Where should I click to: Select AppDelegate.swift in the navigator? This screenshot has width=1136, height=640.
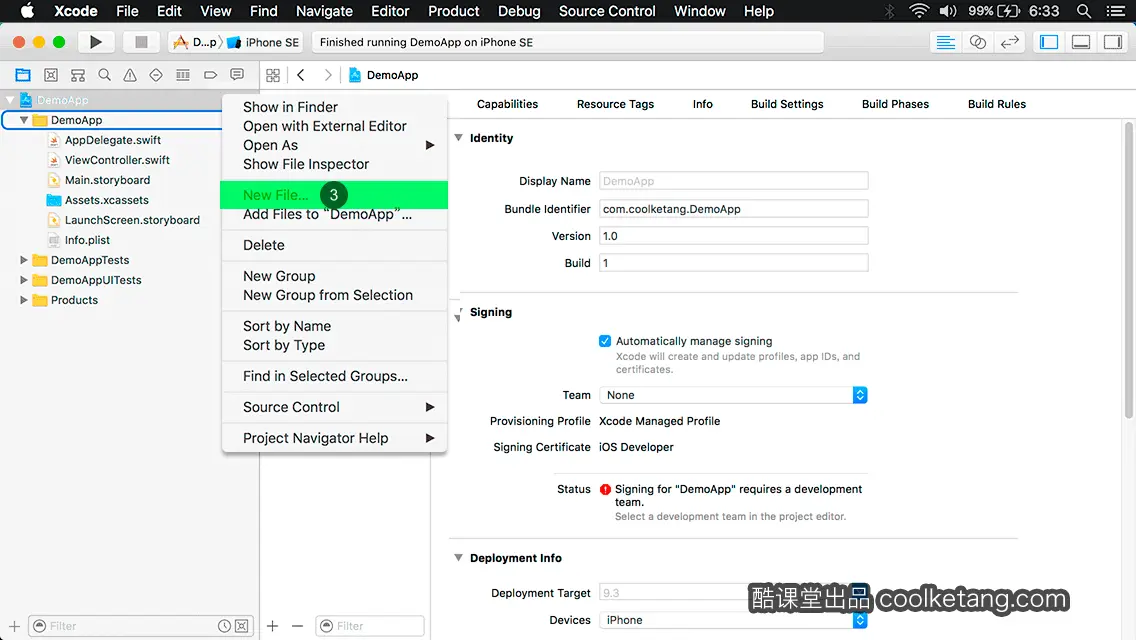(x=113, y=140)
